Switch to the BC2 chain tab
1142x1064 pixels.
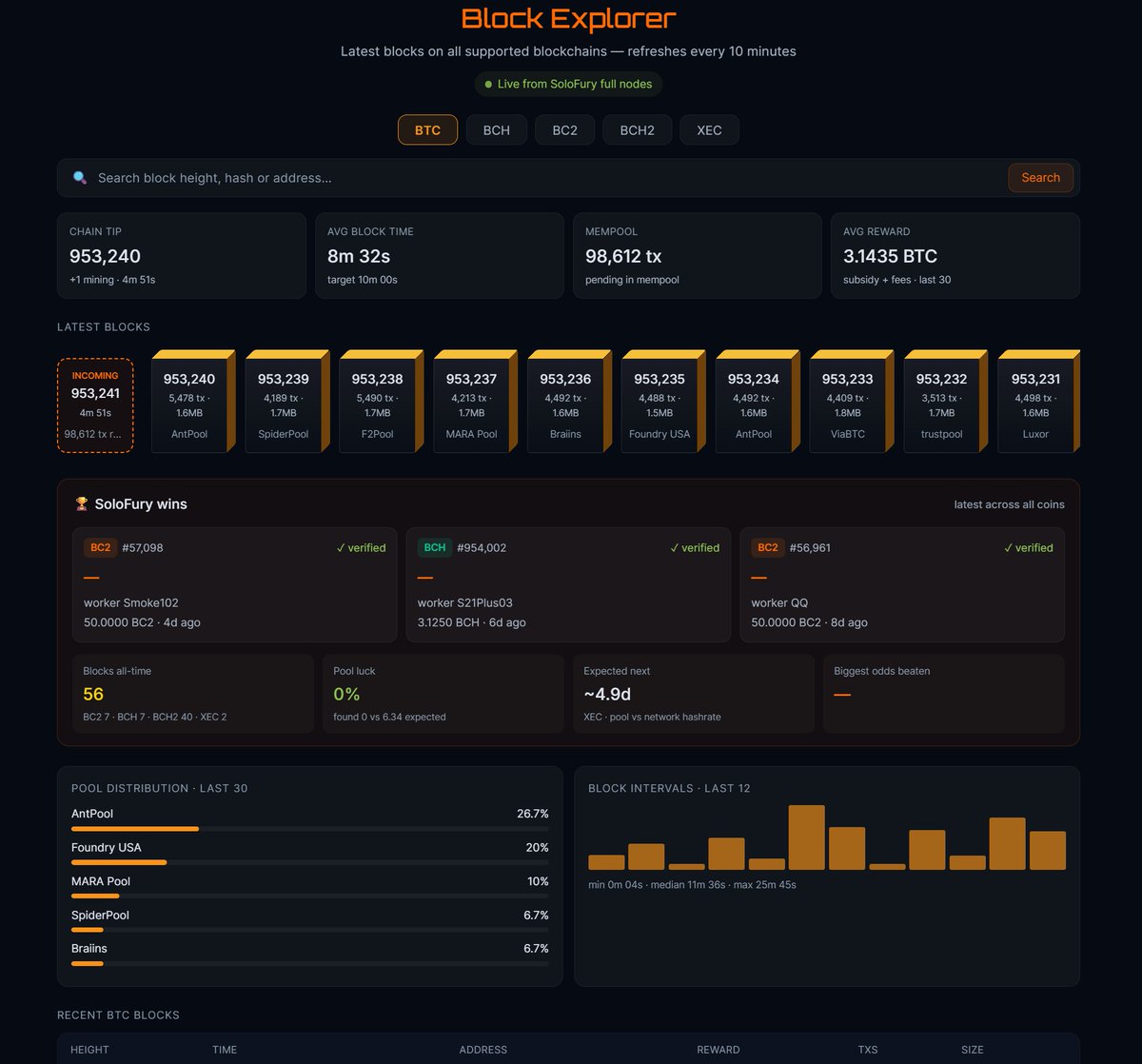(x=564, y=129)
